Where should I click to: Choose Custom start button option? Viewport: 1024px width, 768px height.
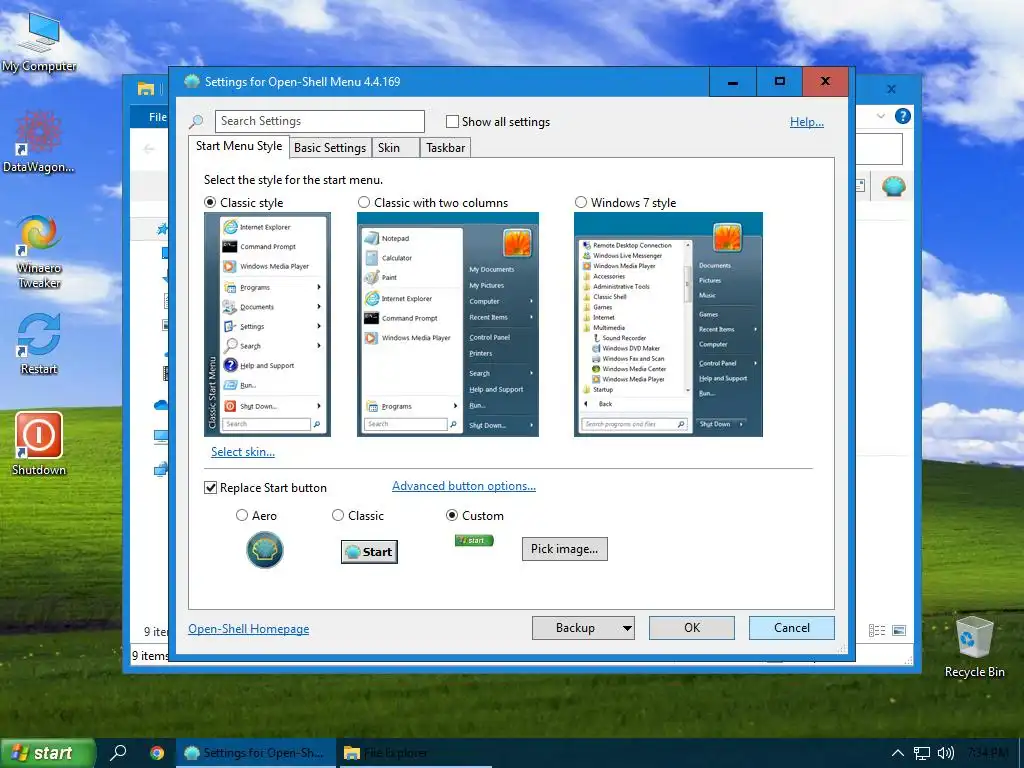452,515
